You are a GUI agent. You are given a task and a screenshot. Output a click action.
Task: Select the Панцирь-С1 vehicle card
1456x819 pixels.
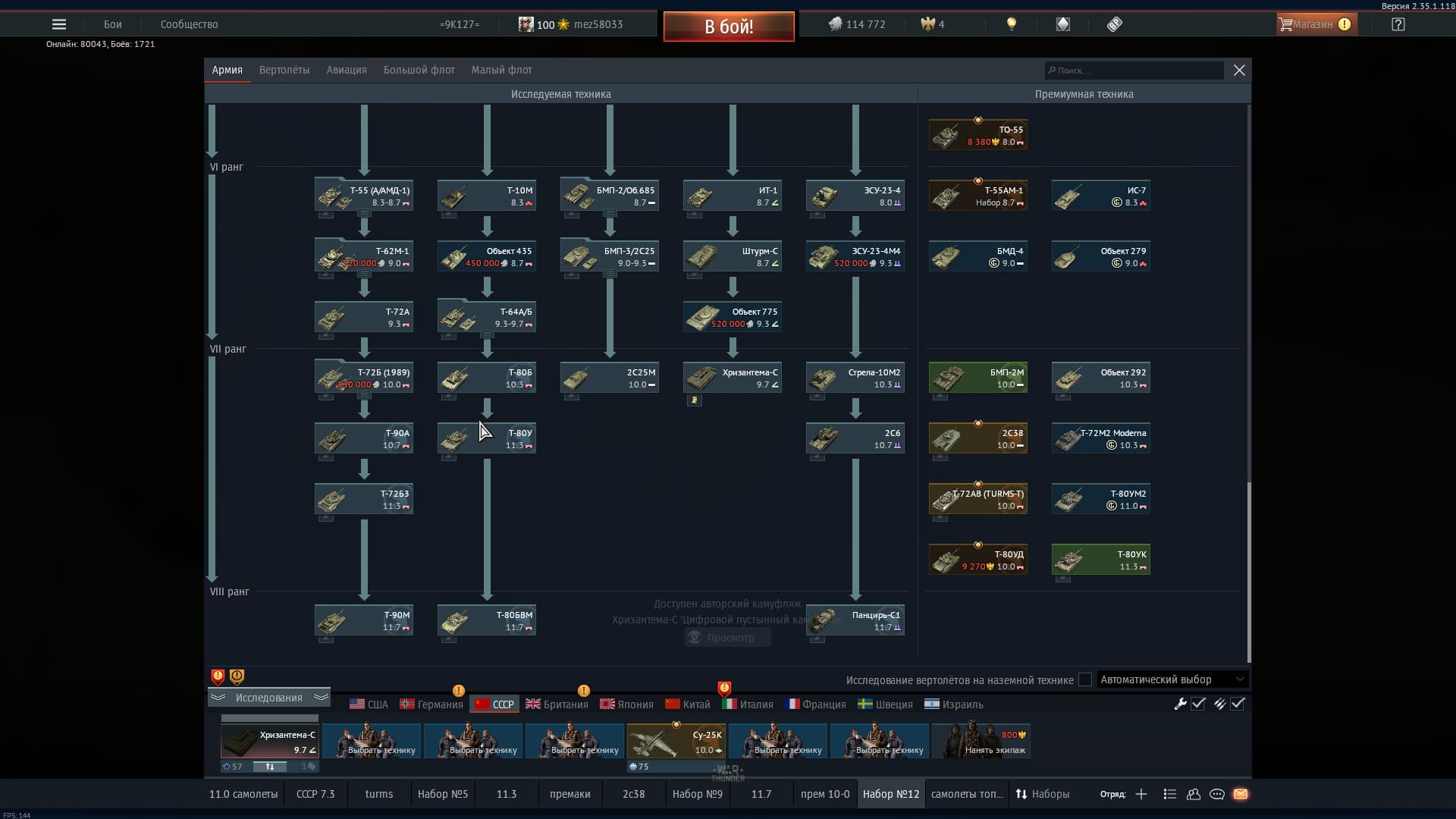click(x=855, y=620)
